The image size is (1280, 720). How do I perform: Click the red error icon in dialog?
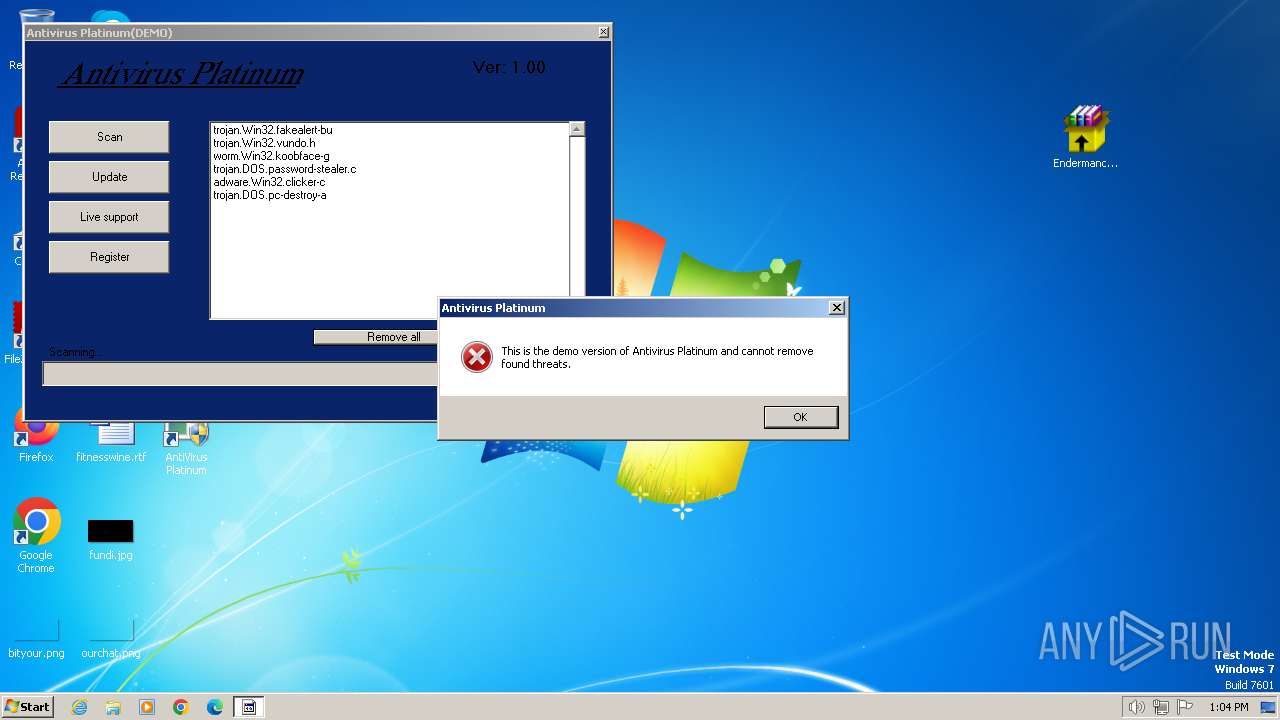click(477, 357)
